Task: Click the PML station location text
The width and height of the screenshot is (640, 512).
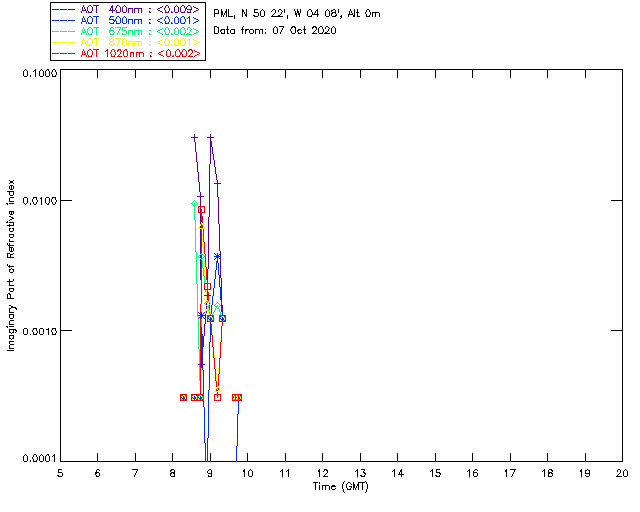Action: [x=297, y=14]
